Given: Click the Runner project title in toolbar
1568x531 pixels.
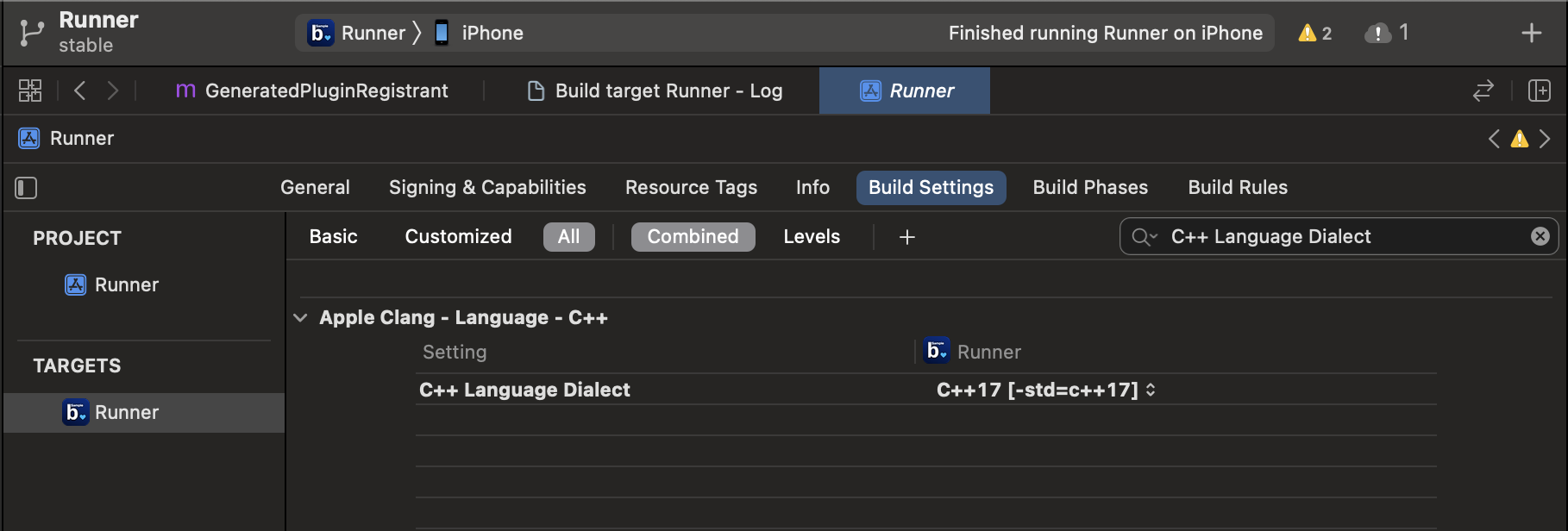Looking at the screenshot, I should (x=98, y=20).
